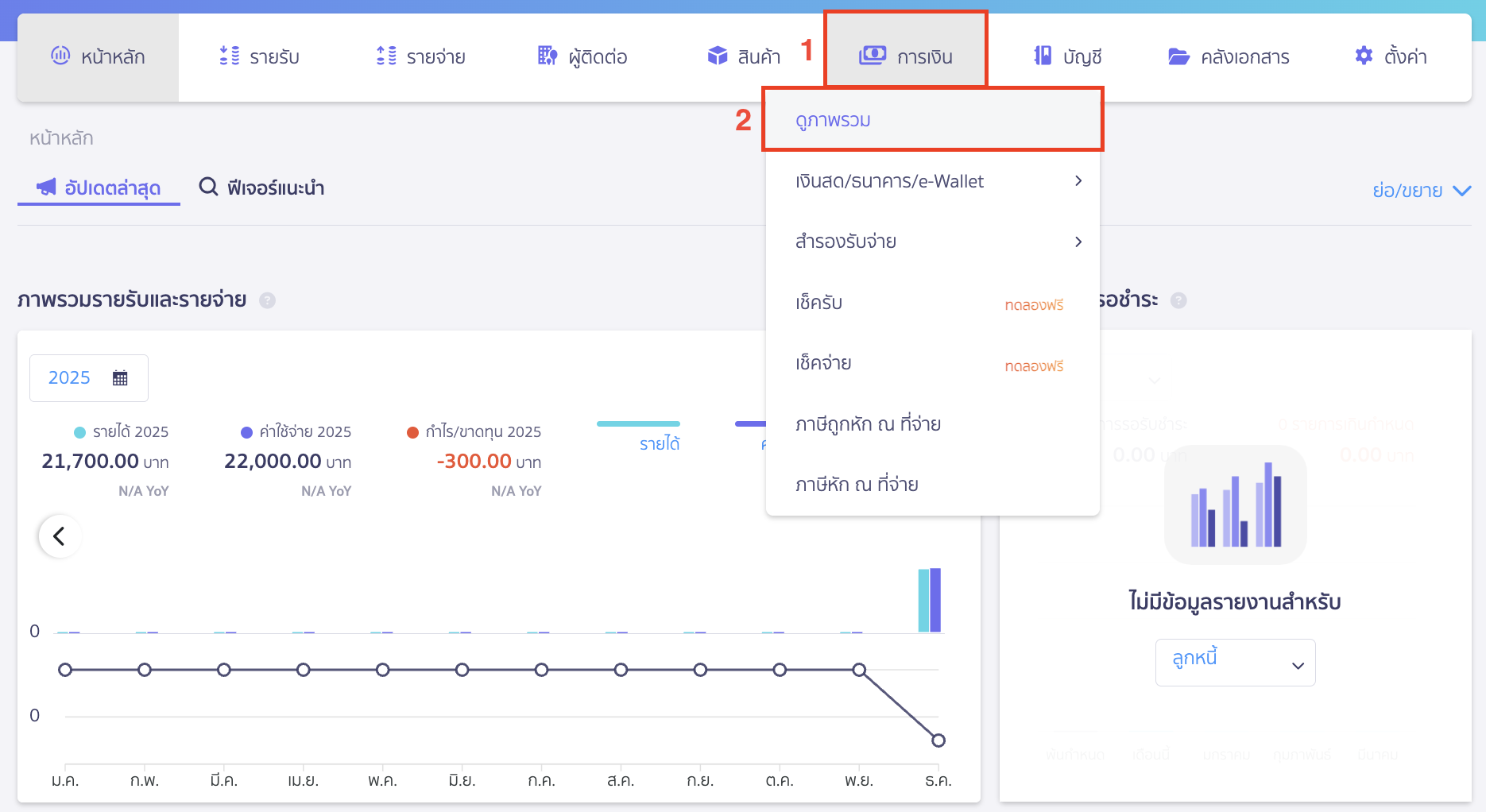Click the รายจ่าย expense icon
This screenshot has height=812, width=1486.
(385, 56)
